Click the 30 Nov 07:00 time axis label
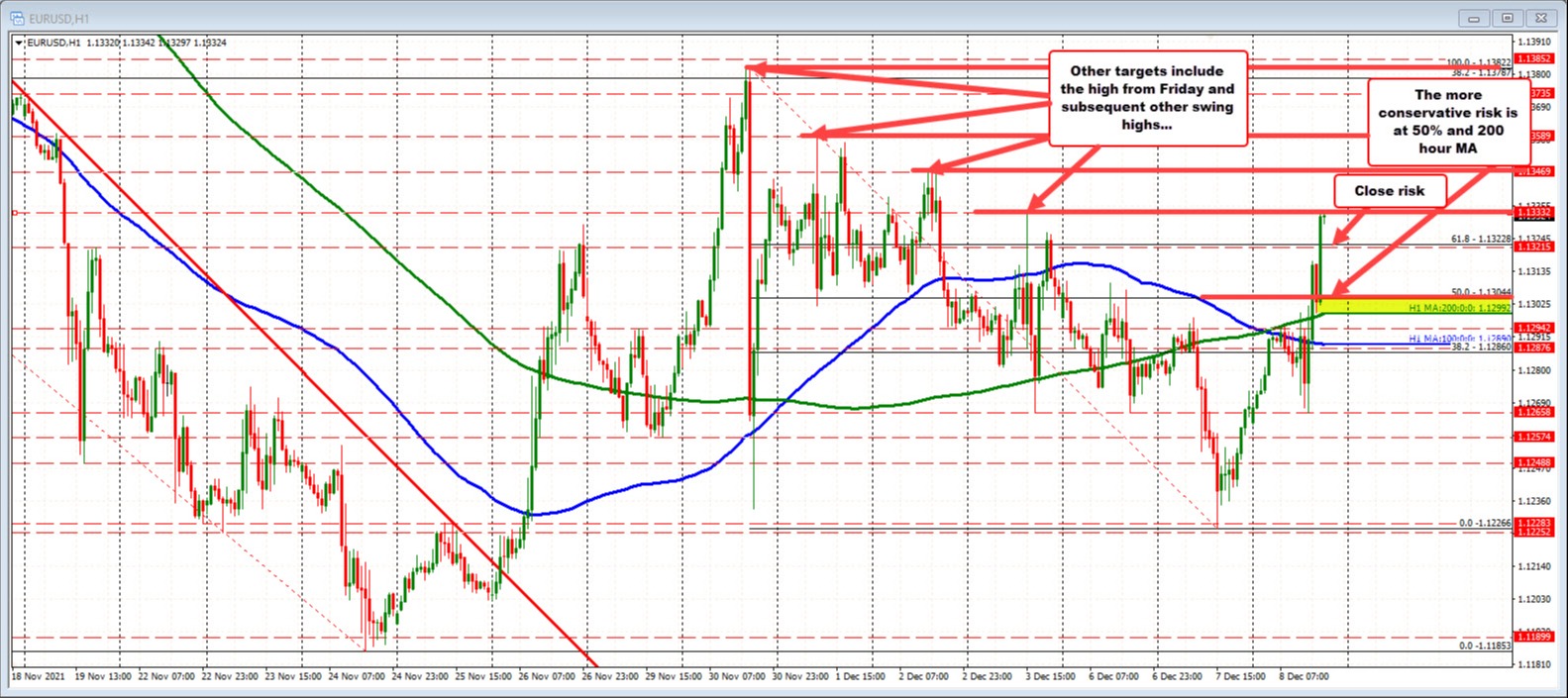 [x=736, y=676]
